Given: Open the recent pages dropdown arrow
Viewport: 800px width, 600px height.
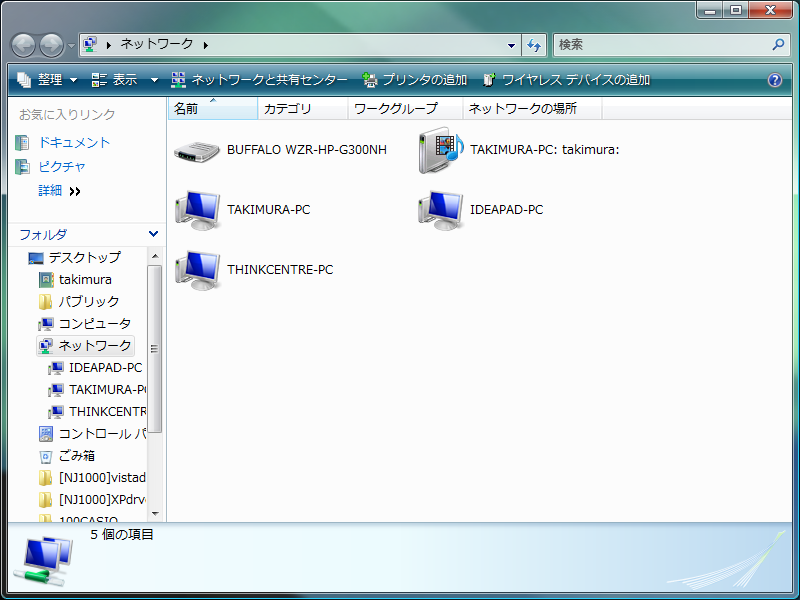Looking at the screenshot, I should (x=71, y=46).
